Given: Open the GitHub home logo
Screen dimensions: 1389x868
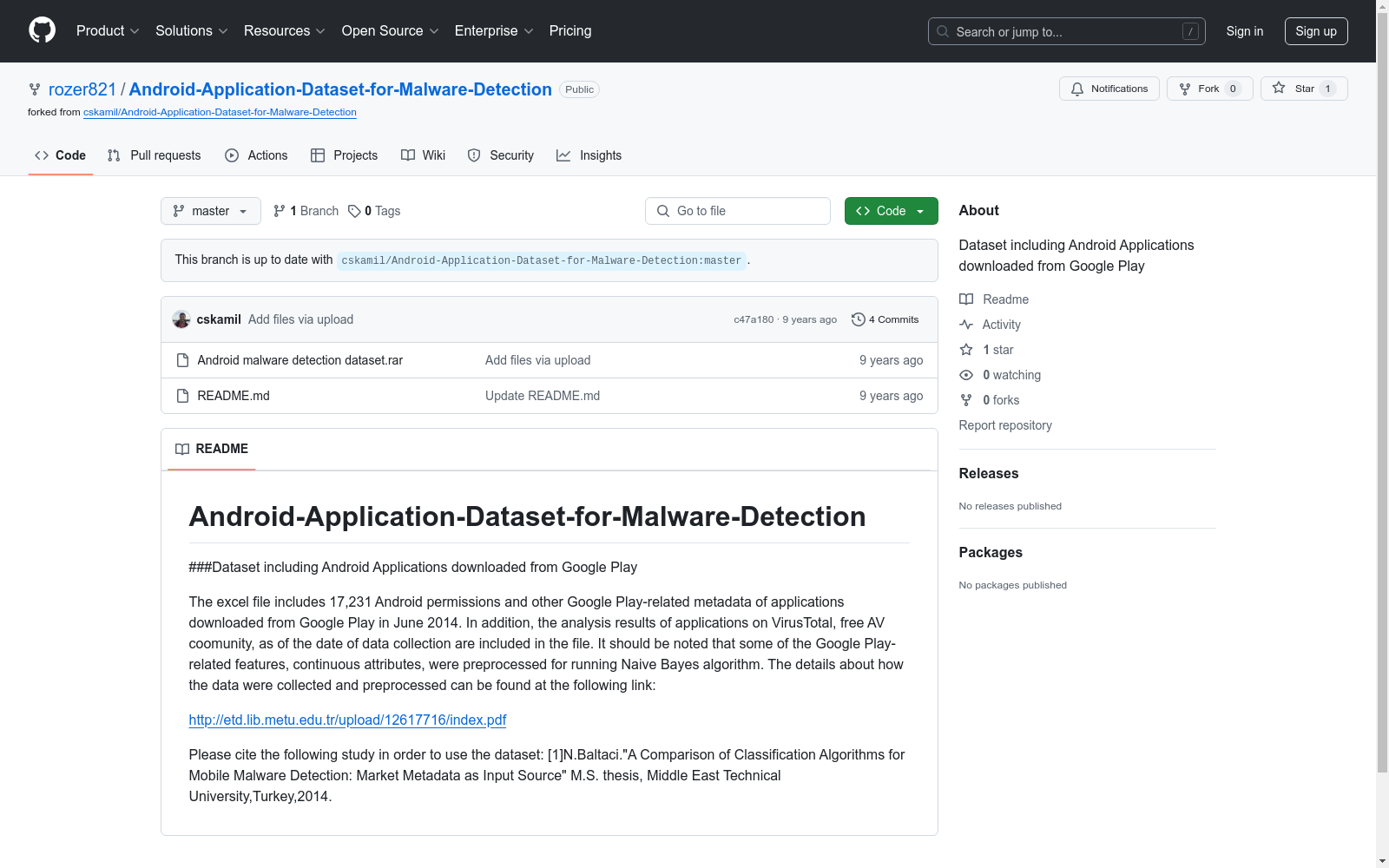Looking at the screenshot, I should pos(42,30).
